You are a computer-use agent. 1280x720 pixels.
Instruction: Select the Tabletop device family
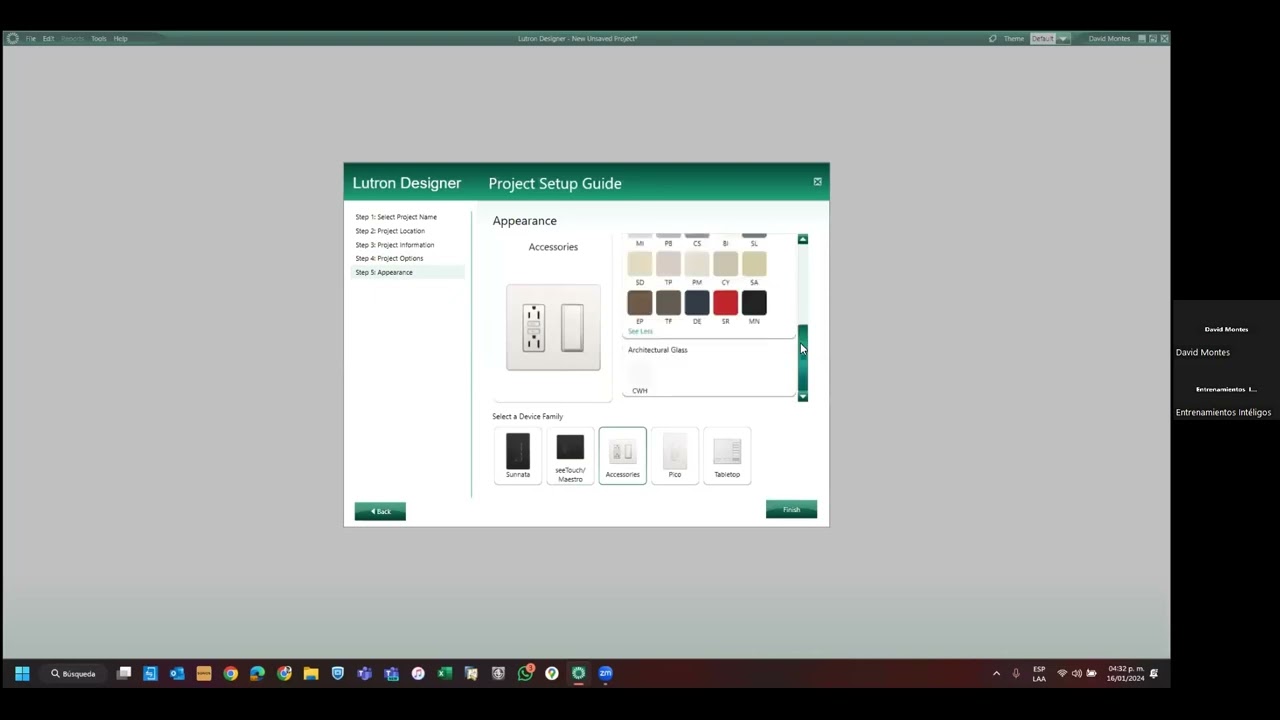[727, 455]
